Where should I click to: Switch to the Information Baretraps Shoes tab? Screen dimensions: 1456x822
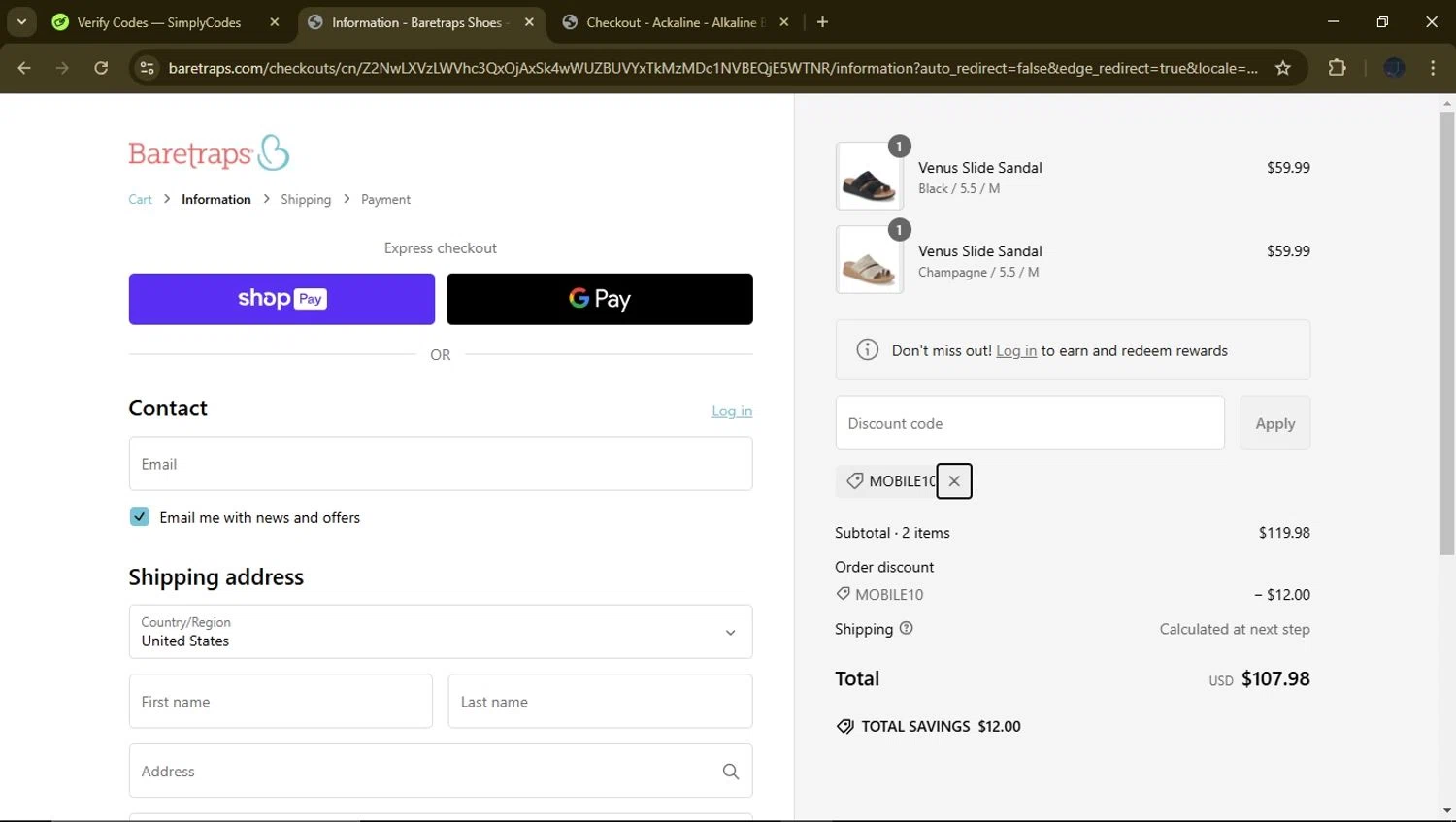pyautogui.click(x=419, y=22)
